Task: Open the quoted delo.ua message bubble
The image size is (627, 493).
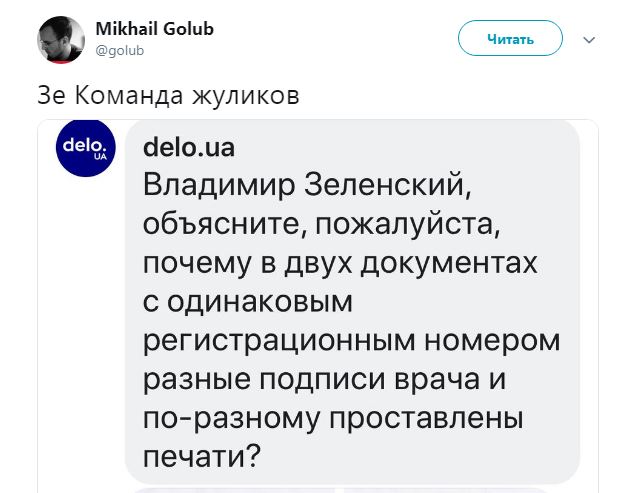Action: coord(352,301)
